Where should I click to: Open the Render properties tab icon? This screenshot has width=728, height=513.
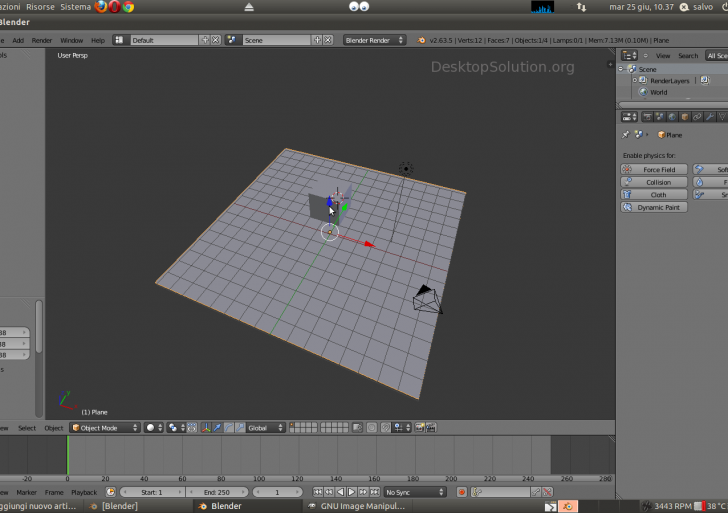(x=645, y=117)
